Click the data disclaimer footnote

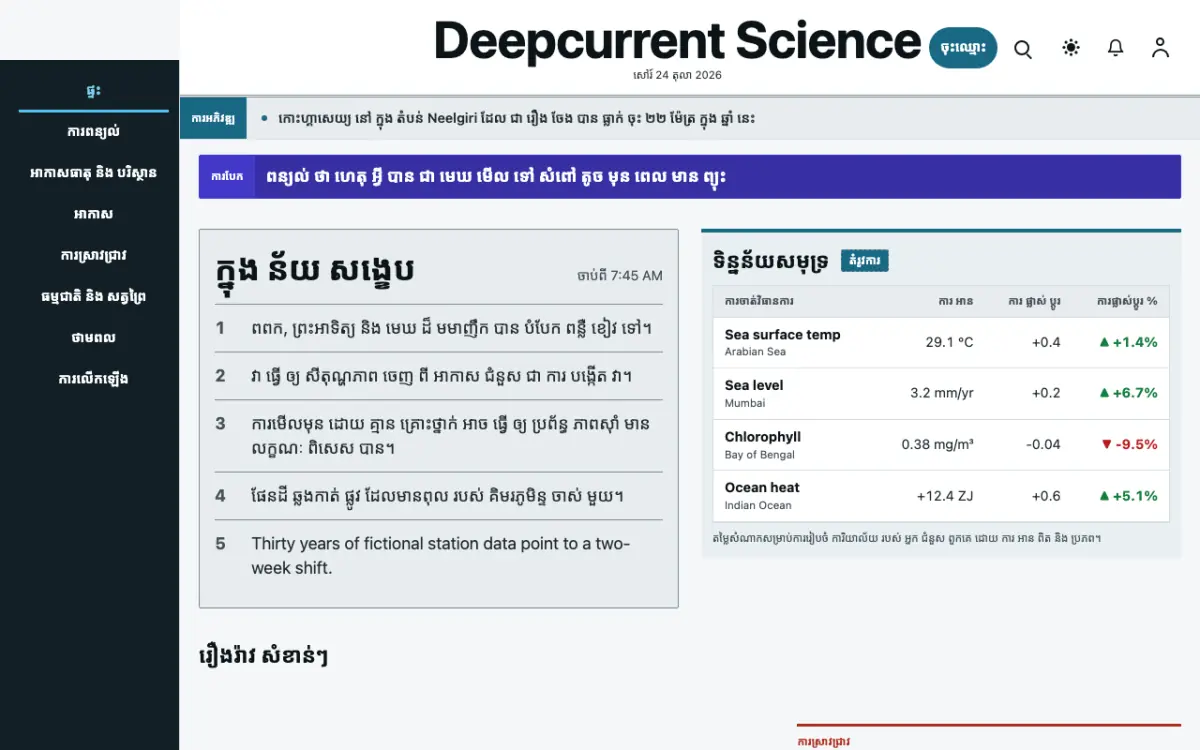click(x=907, y=538)
